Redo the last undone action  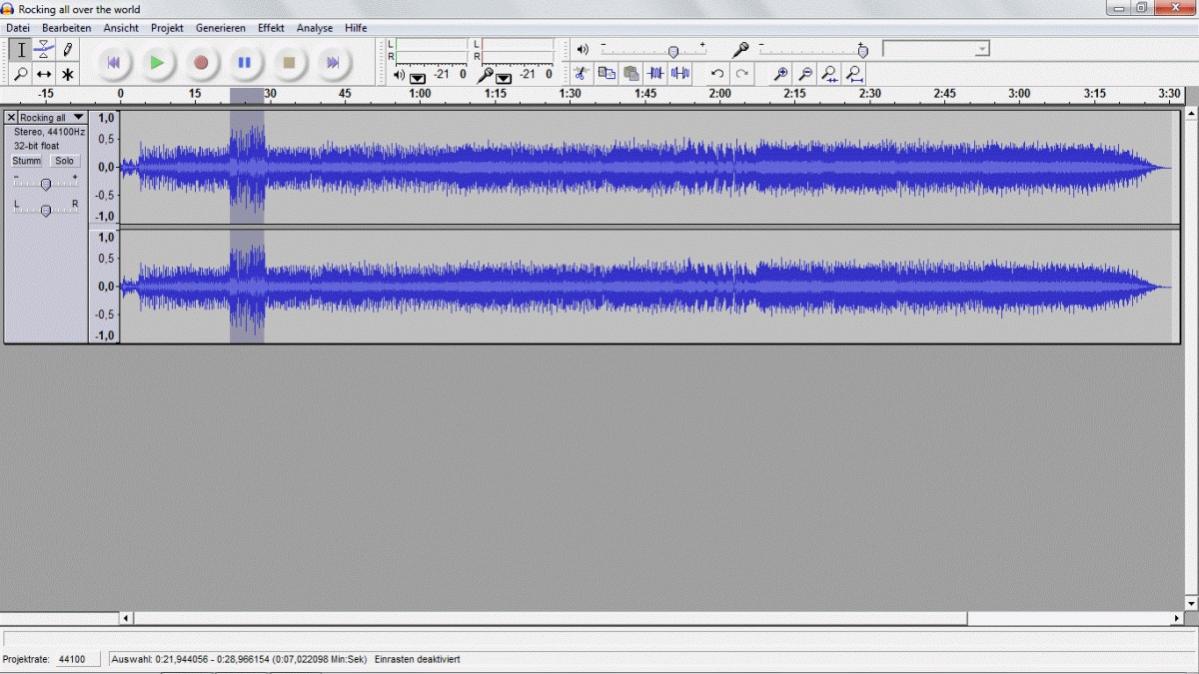click(742, 73)
